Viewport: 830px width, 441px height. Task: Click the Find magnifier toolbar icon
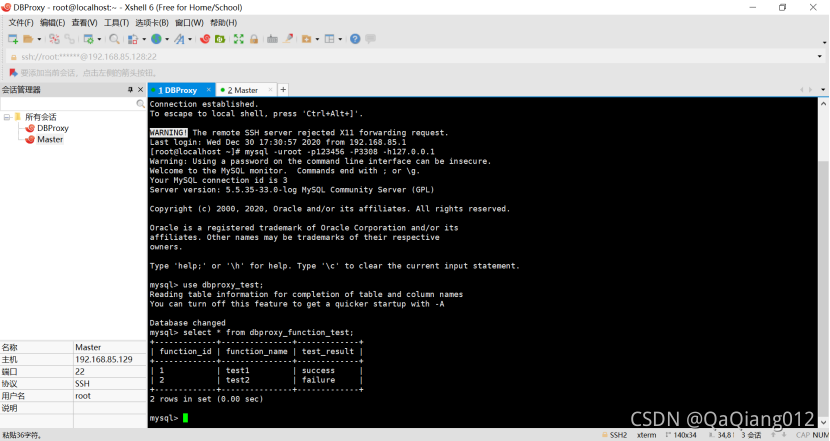114,39
